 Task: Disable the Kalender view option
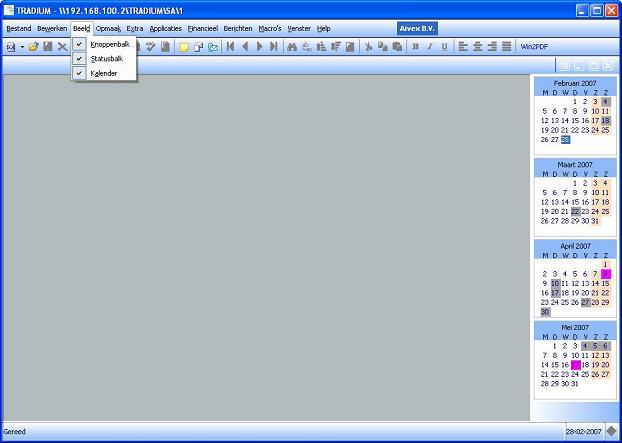coord(104,73)
